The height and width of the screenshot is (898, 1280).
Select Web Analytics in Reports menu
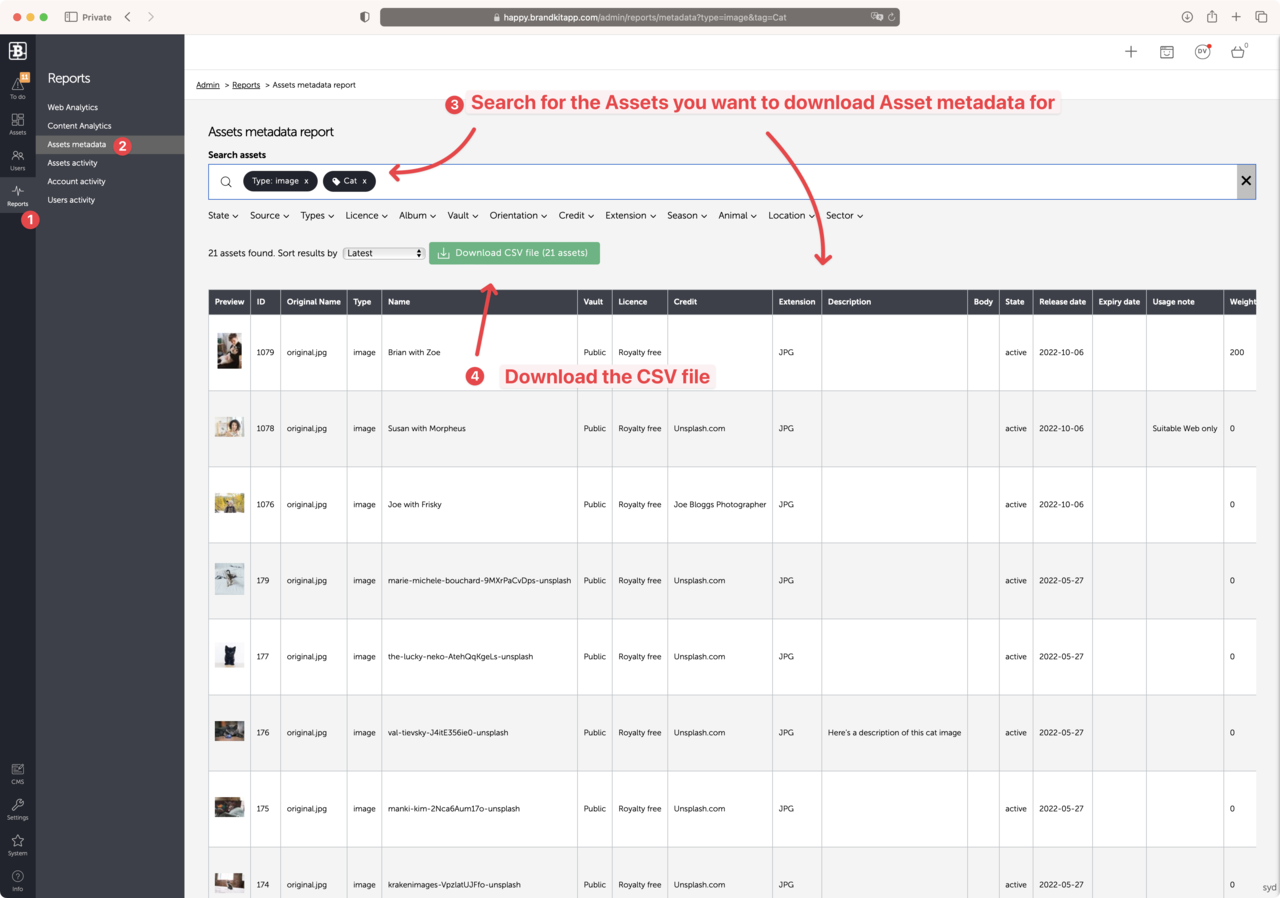pos(73,107)
